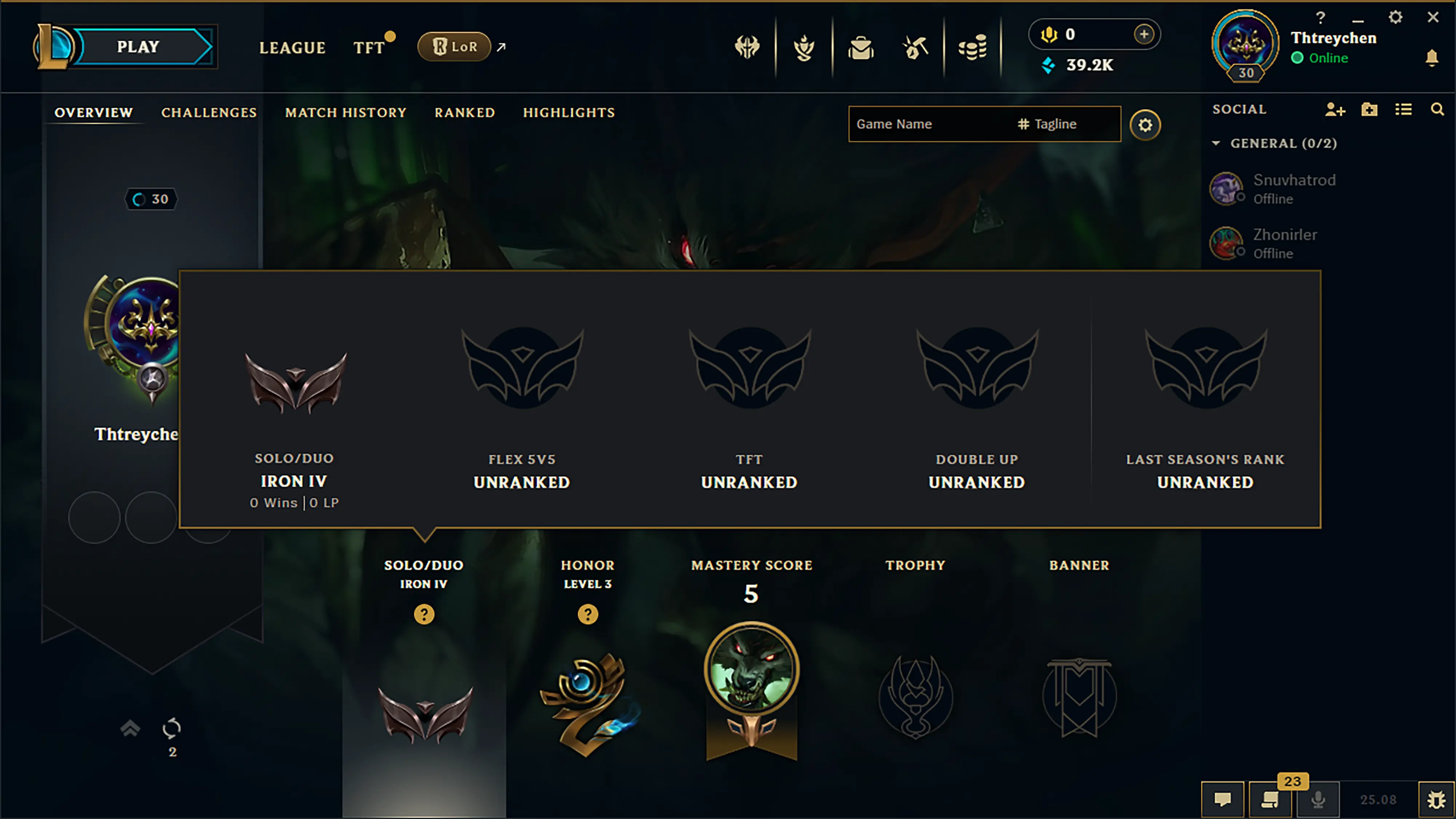
Task: Collapse the General friends group
Action: [1216, 143]
